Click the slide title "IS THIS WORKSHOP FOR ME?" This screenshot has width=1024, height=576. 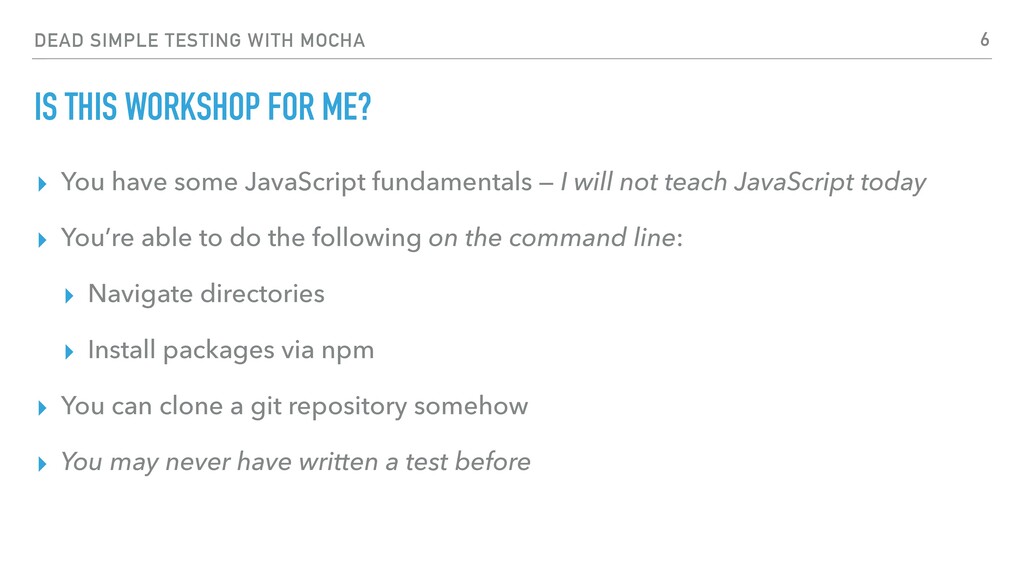pos(202,107)
